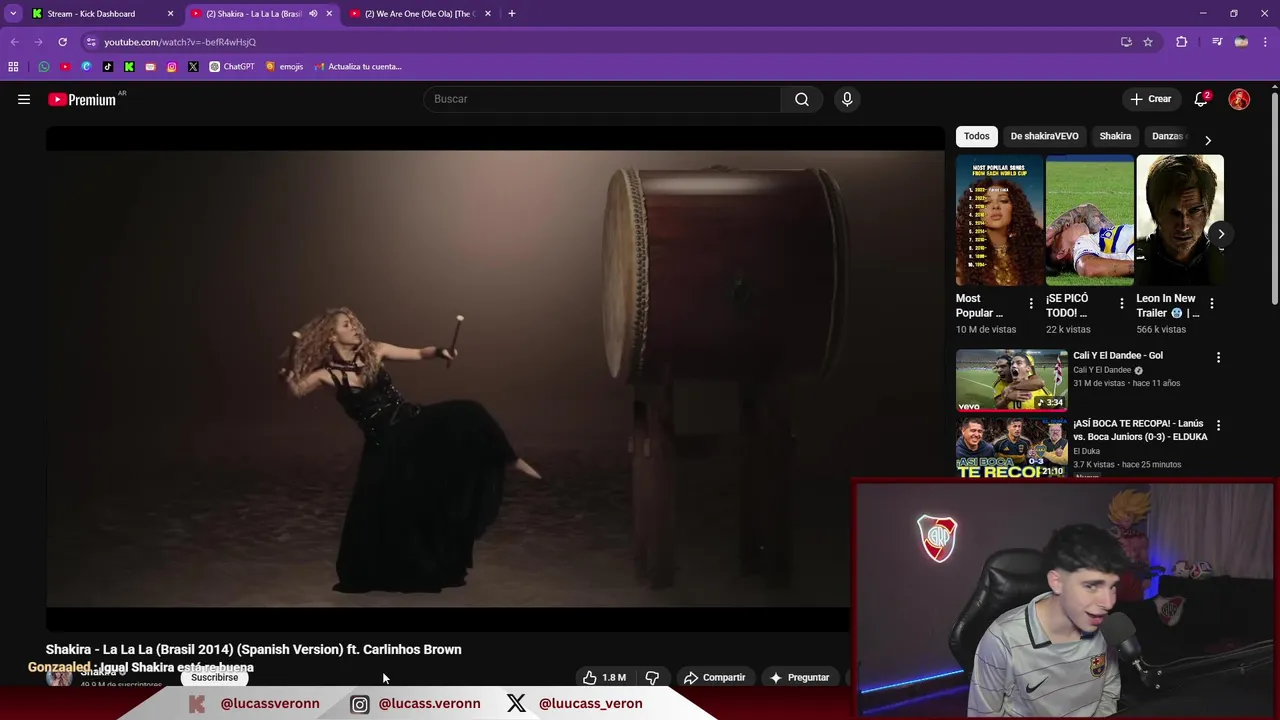Mute the Shakira tab via speaker icon

pyautogui.click(x=313, y=14)
